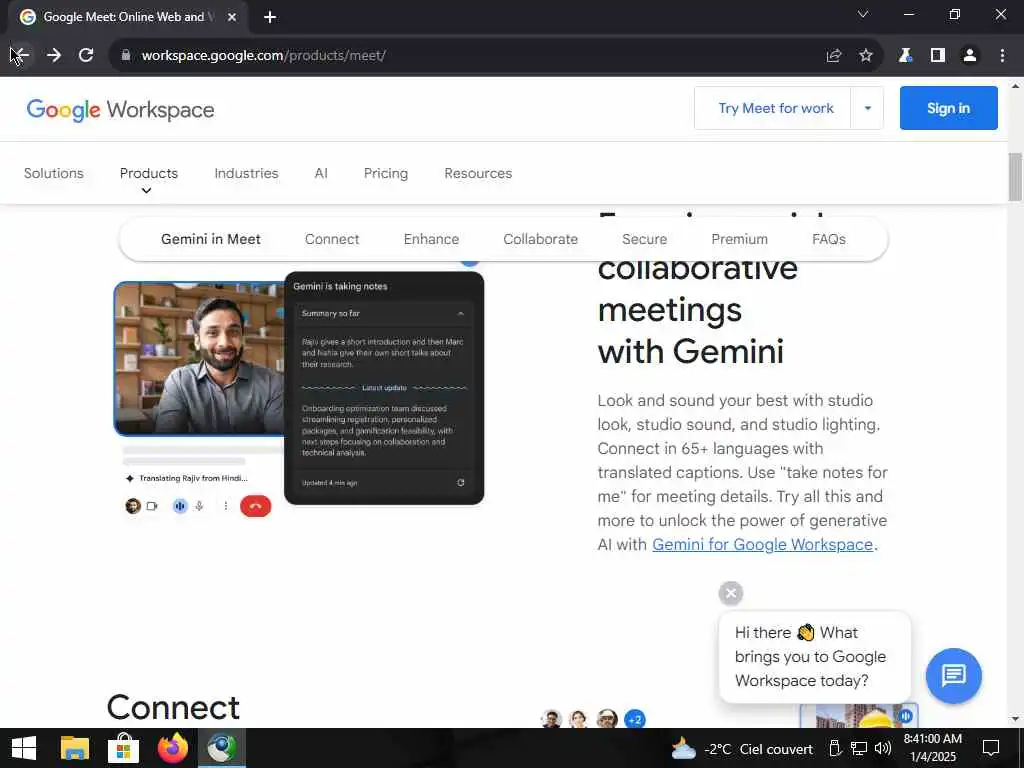Viewport: 1024px width, 768px height.
Task: Click the microphone icon in mock controls
Action: click(200, 506)
